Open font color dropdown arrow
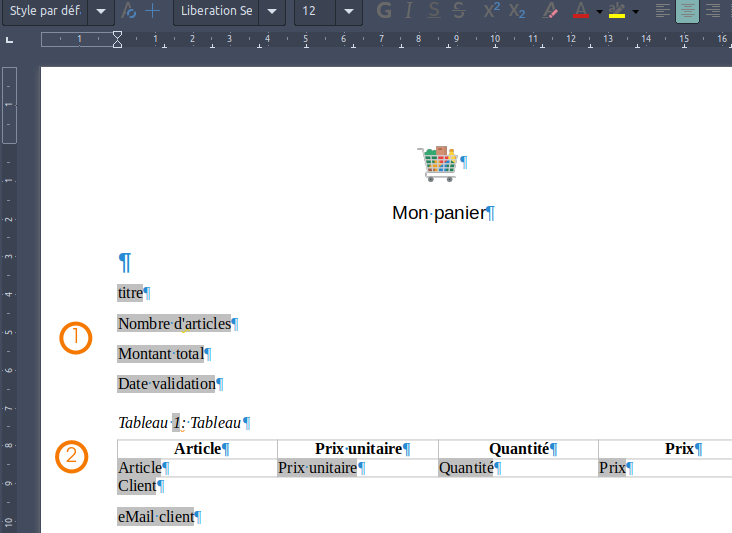 pyautogui.click(x=599, y=11)
